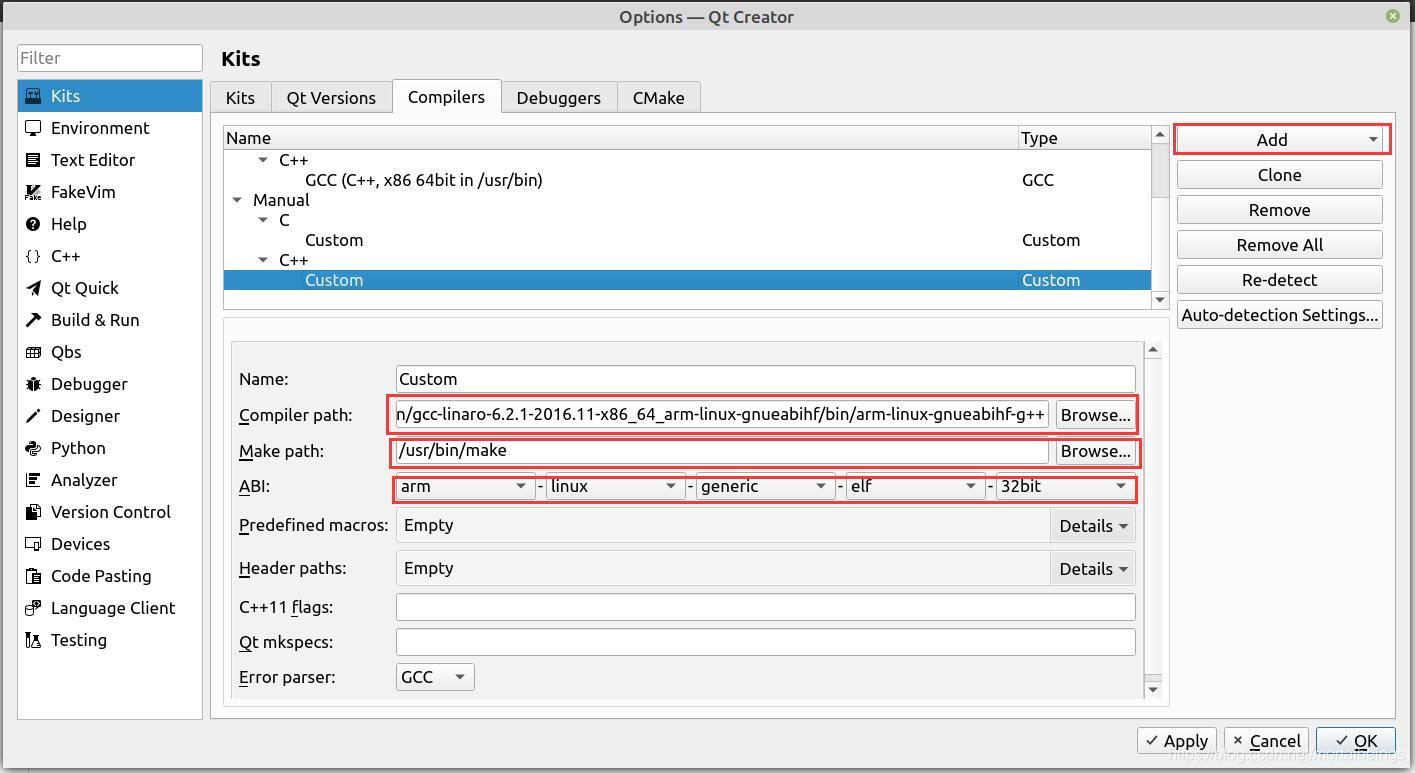
Task: Collapse the C++ node under Manual
Action: coord(263,260)
